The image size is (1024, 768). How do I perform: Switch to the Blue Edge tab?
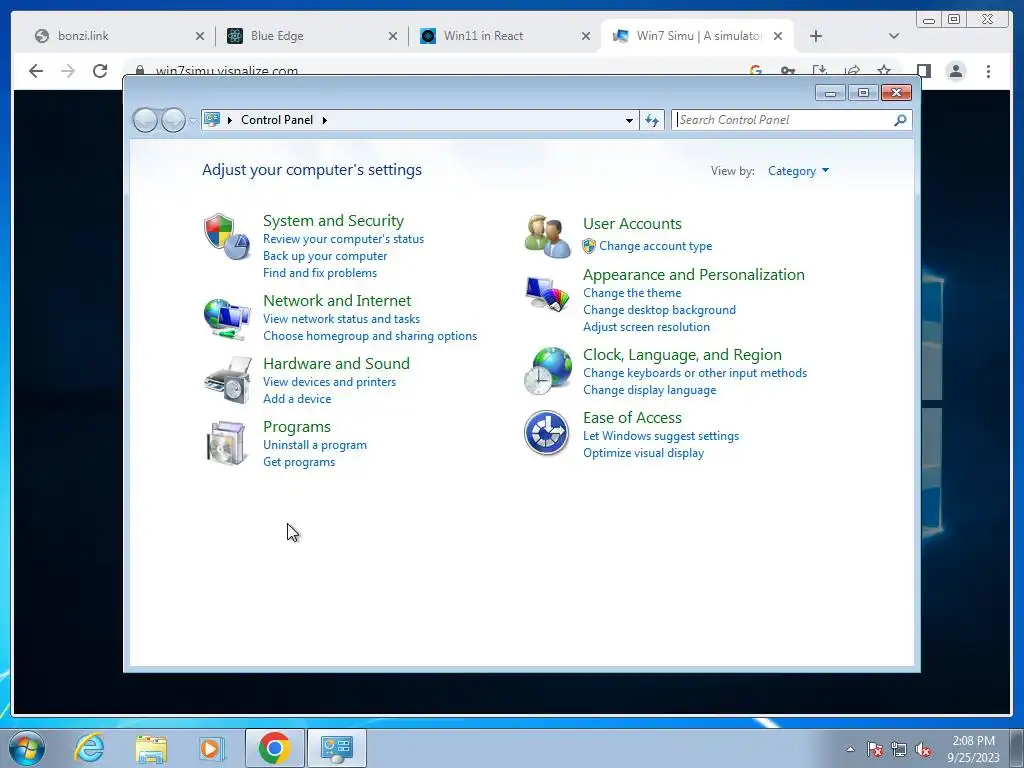[310, 36]
